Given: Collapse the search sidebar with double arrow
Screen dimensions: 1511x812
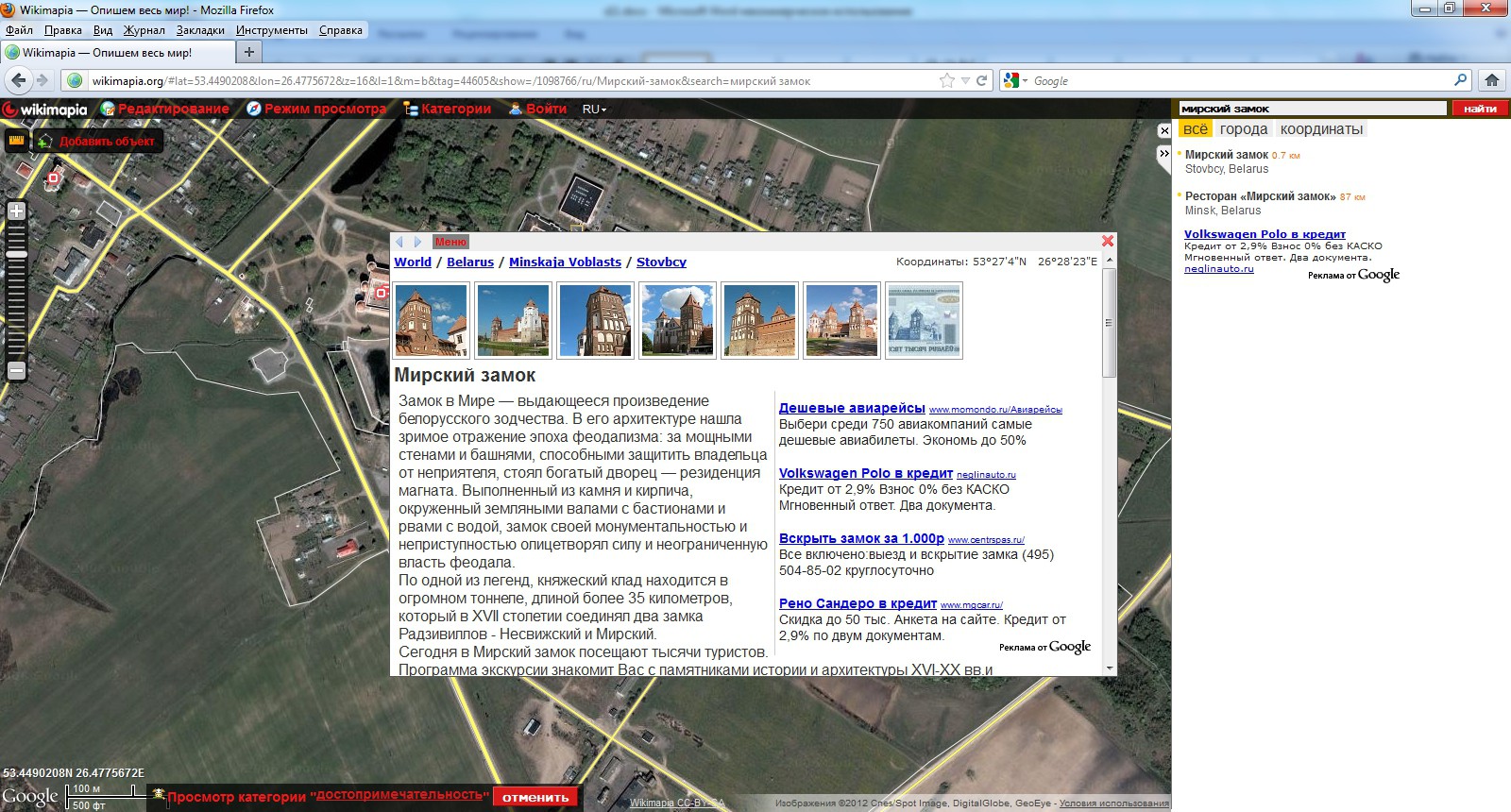Looking at the screenshot, I should point(1164,153).
